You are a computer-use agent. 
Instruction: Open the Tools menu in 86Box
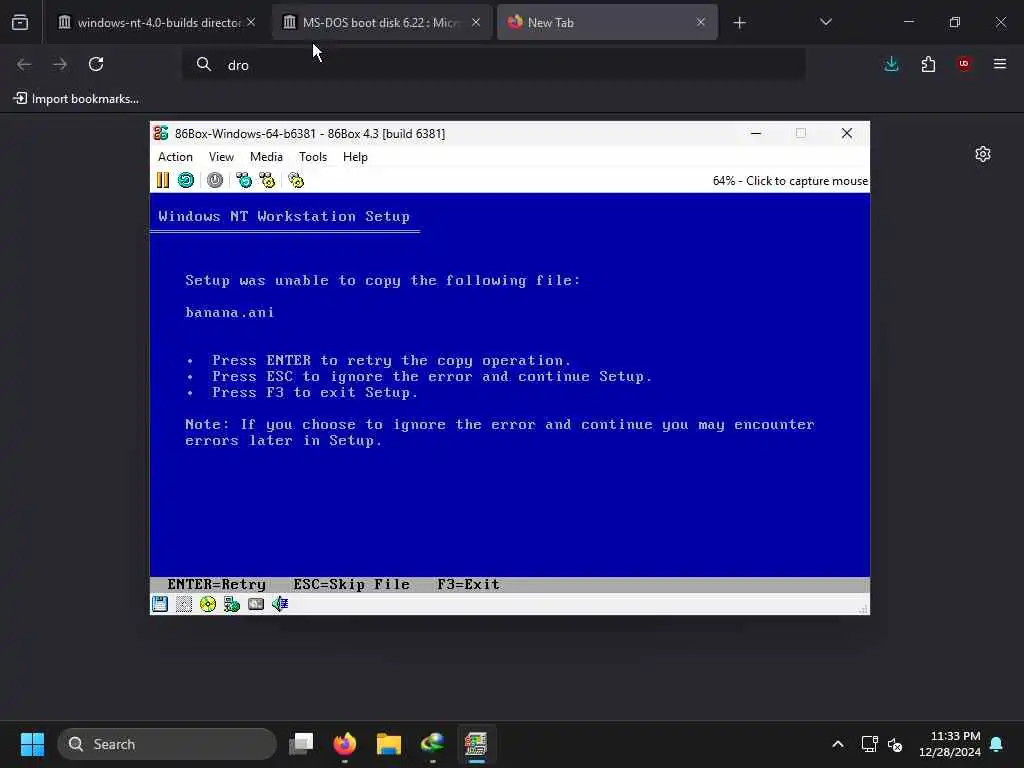point(313,157)
